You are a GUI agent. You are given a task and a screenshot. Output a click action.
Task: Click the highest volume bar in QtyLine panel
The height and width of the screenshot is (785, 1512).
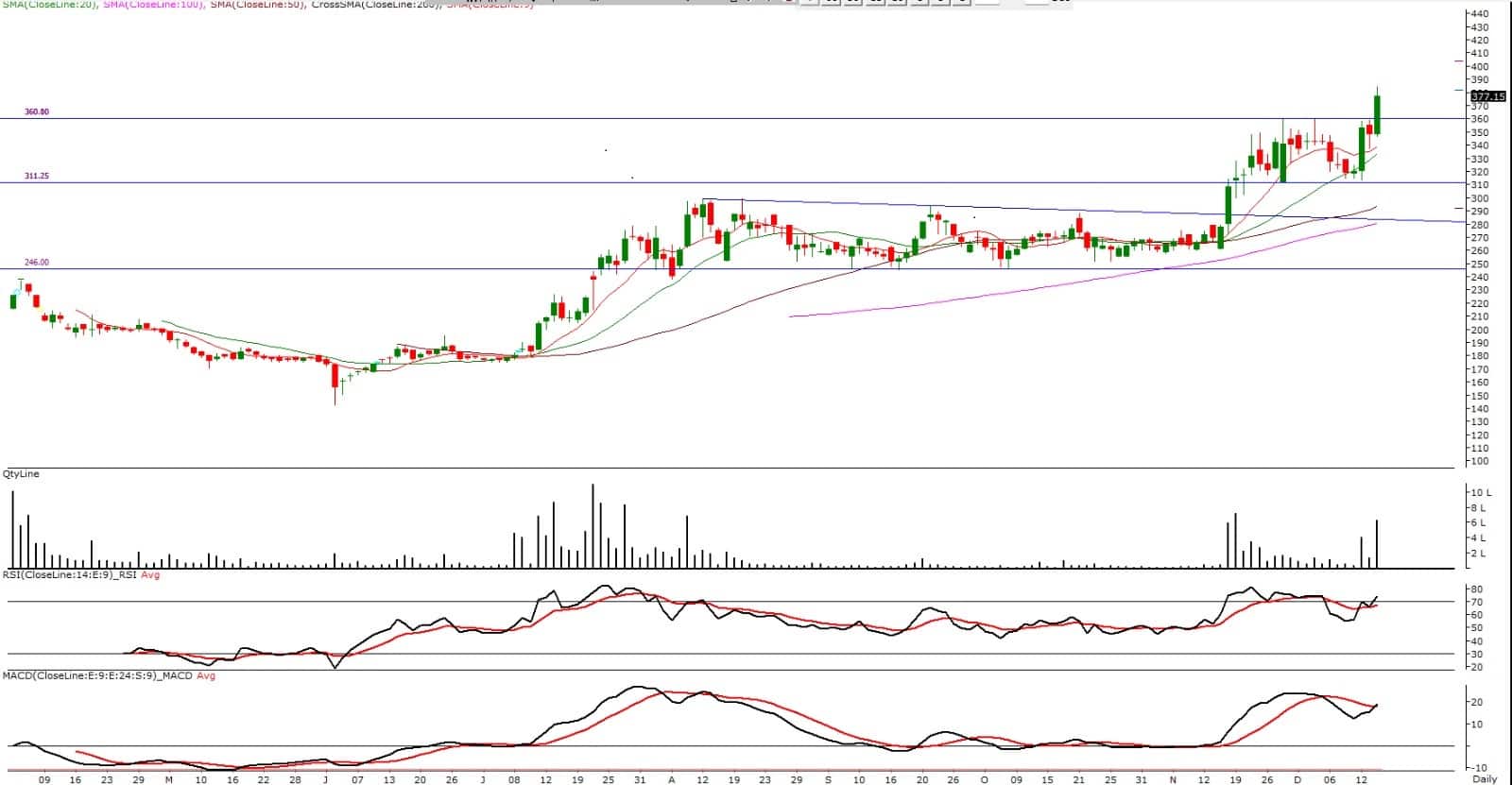[593, 526]
